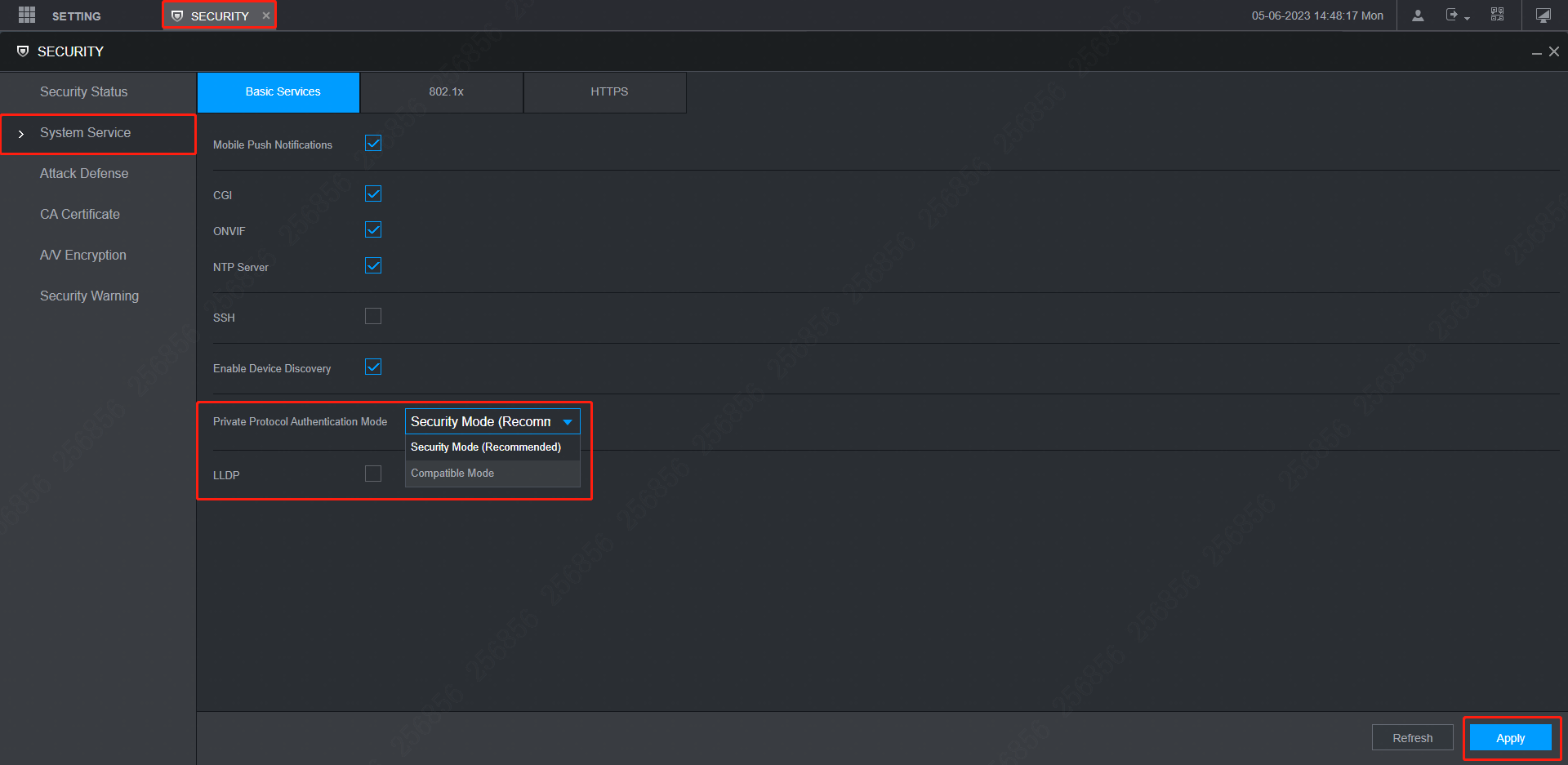The width and height of the screenshot is (1568, 765).
Task: Open the QR code icon
Action: 1497,15
